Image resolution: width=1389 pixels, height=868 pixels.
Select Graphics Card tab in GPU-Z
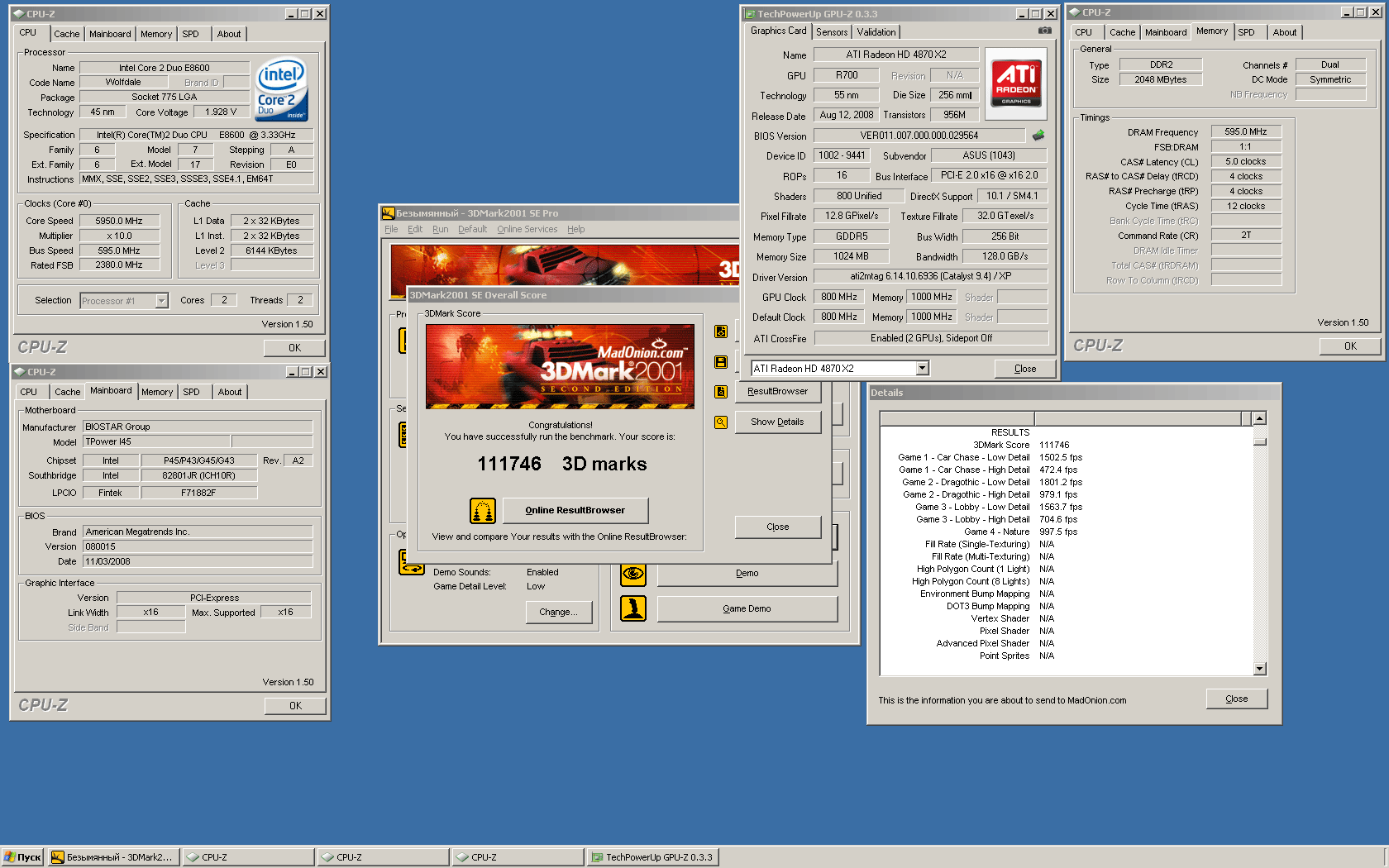click(778, 31)
